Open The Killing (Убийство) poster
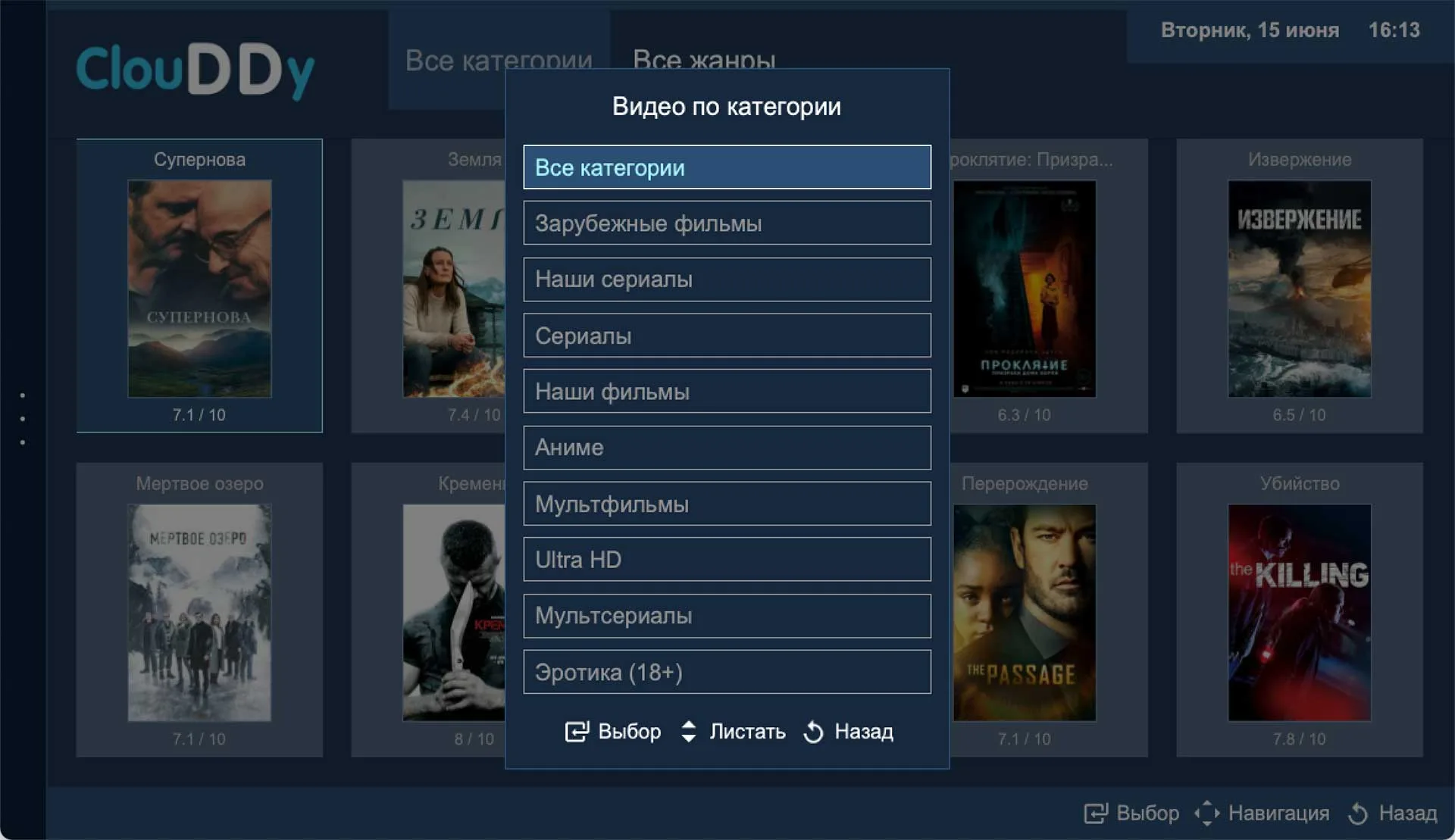The width and height of the screenshot is (1455, 840). click(1299, 612)
